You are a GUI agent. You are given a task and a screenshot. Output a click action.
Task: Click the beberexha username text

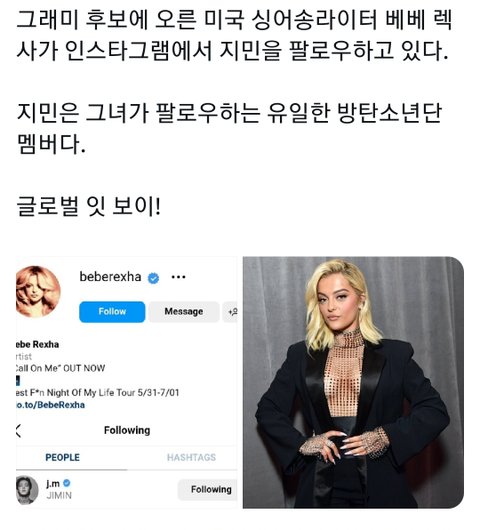(x=110, y=277)
